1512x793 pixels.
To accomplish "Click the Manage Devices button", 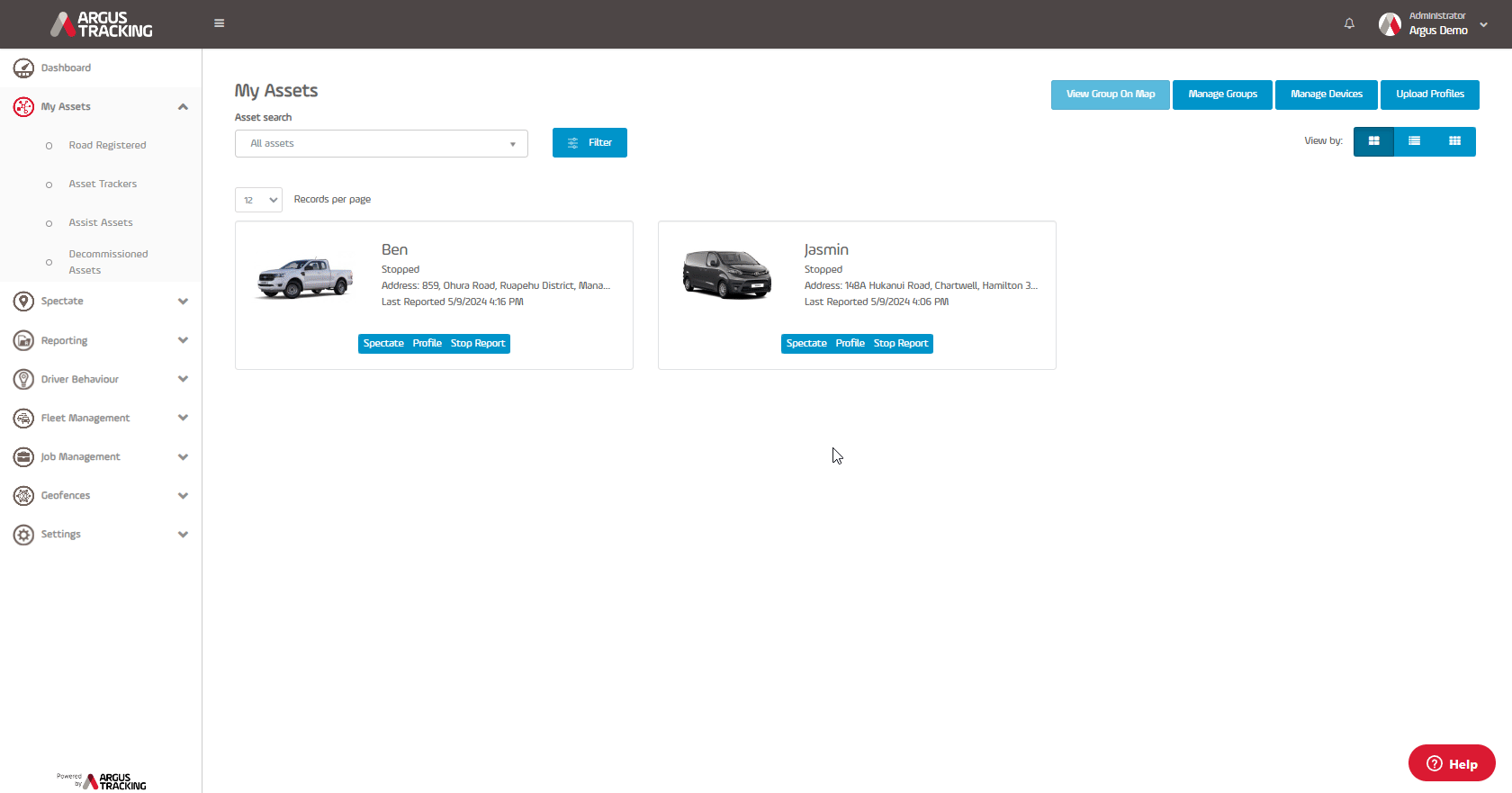I will tap(1327, 95).
